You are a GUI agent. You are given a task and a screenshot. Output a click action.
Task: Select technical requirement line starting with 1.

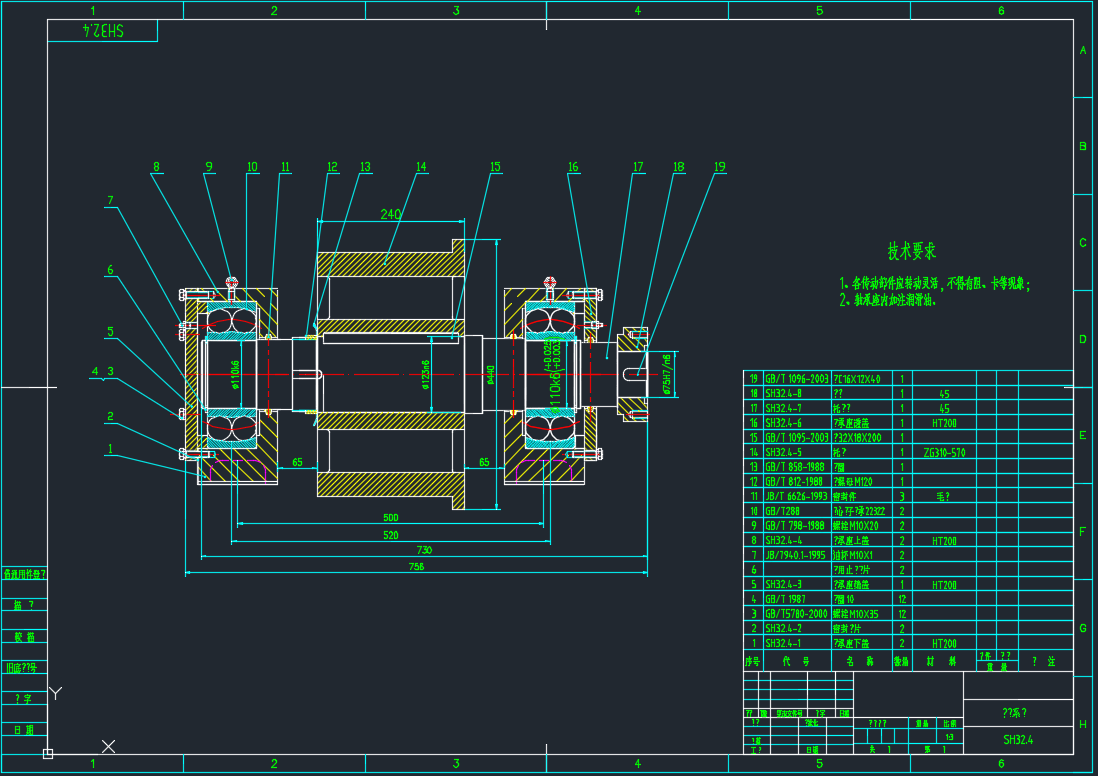pyautogui.click(x=935, y=284)
